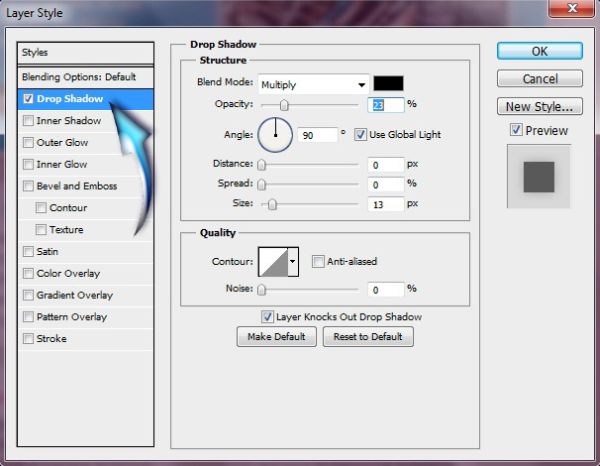Enable the Outer Glow checkbox
Screen dimensions: 600x466
point(28,142)
